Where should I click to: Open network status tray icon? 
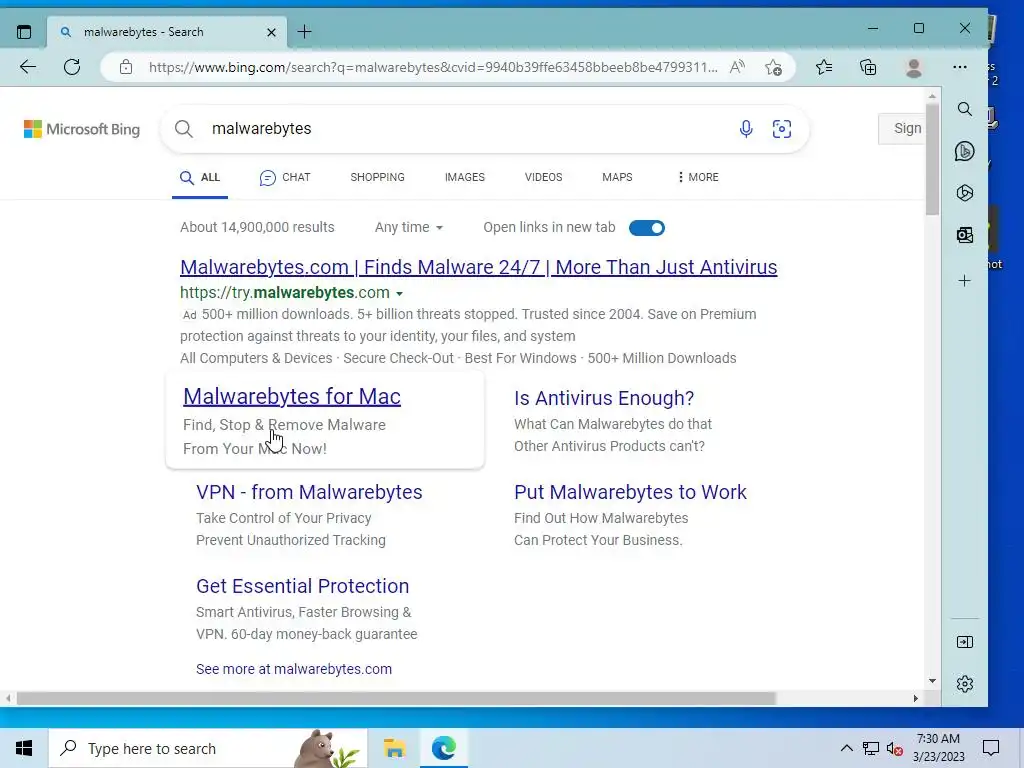[x=871, y=748]
